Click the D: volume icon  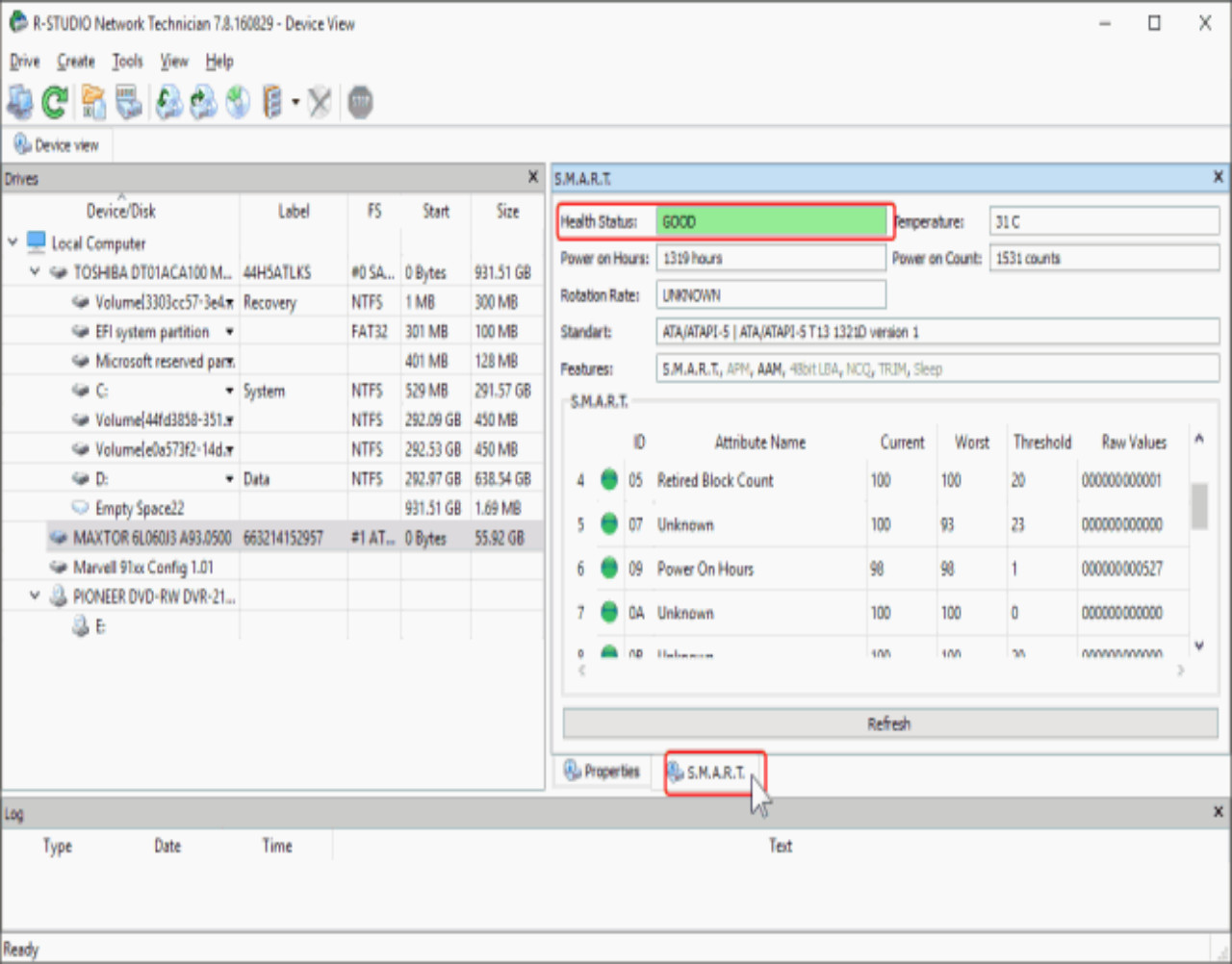[81, 478]
